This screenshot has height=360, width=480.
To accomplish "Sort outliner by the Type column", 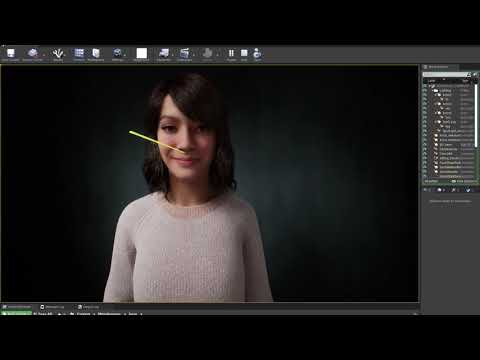I will tap(465, 81).
